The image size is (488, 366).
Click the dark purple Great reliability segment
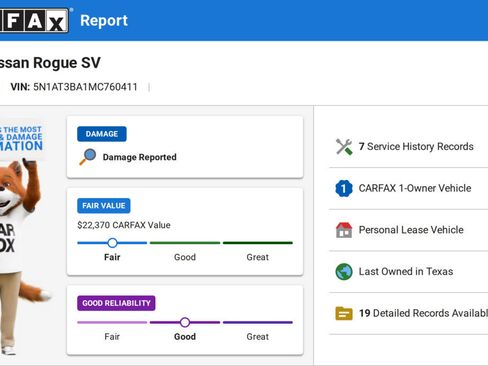click(x=258, y=322)
